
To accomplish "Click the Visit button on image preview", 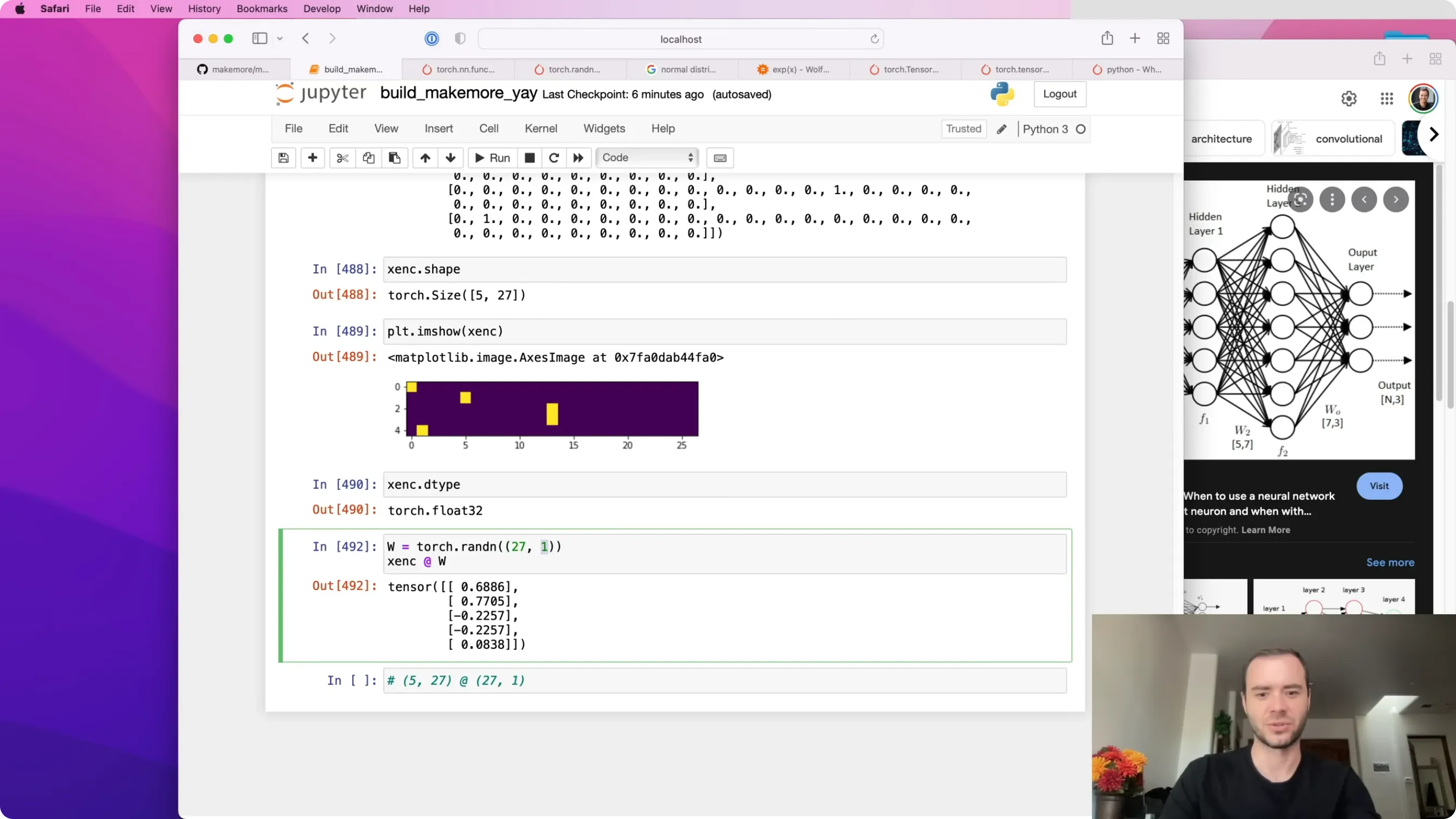I will [1379, 486].
